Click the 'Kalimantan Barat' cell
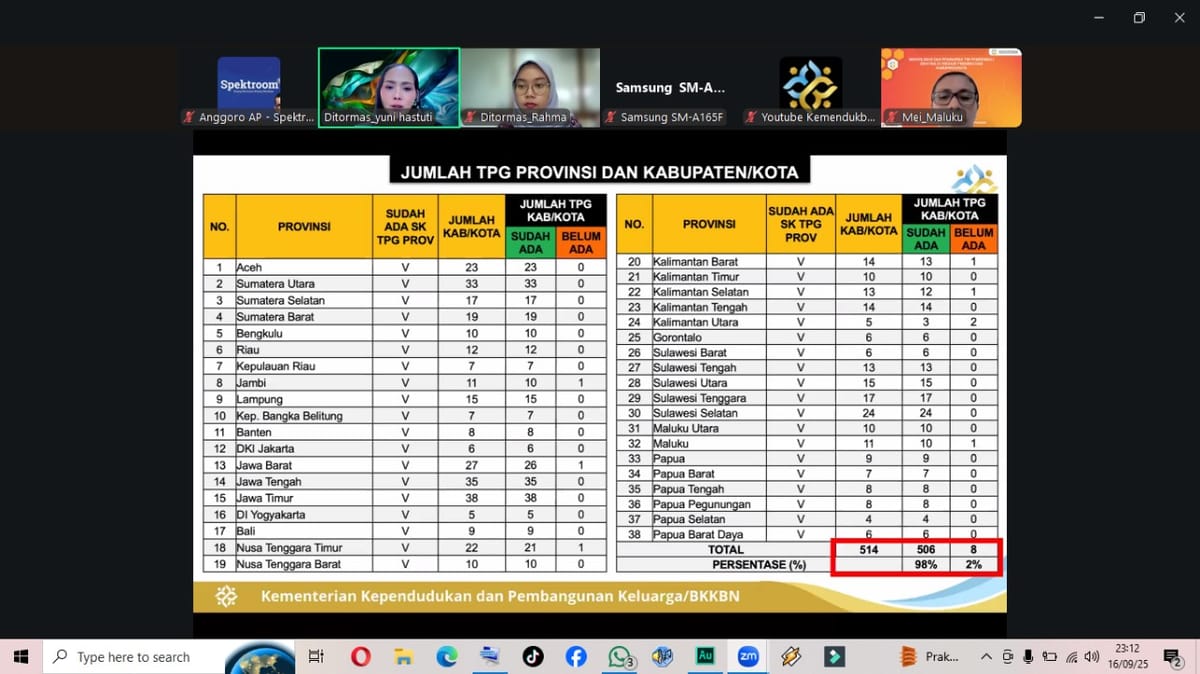The image size is (1200, 674). tap(709, 262)
